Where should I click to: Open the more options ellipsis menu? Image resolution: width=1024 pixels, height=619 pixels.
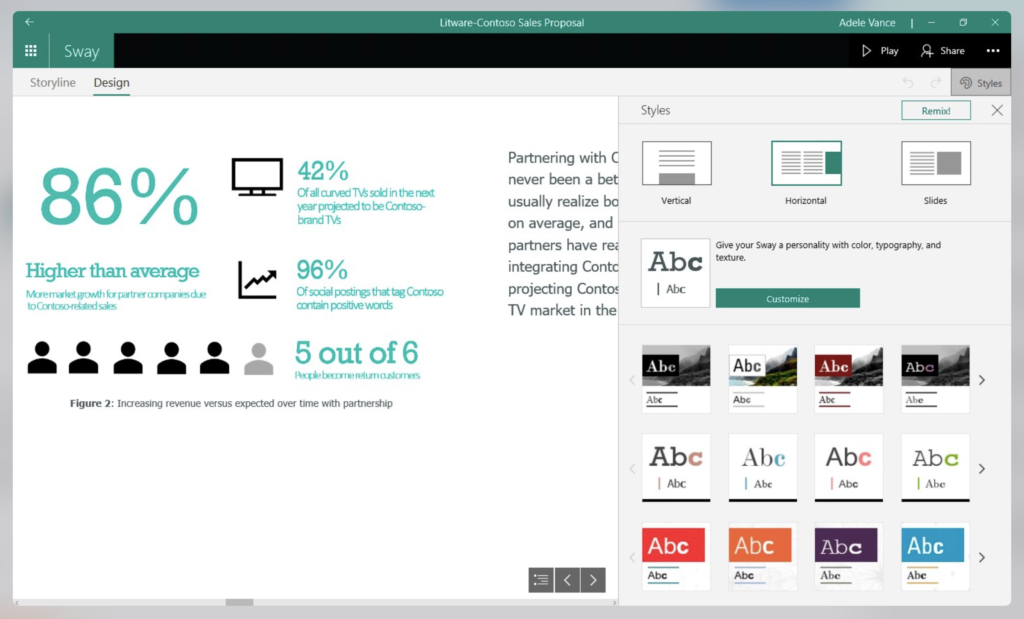[x=993, y=50]
